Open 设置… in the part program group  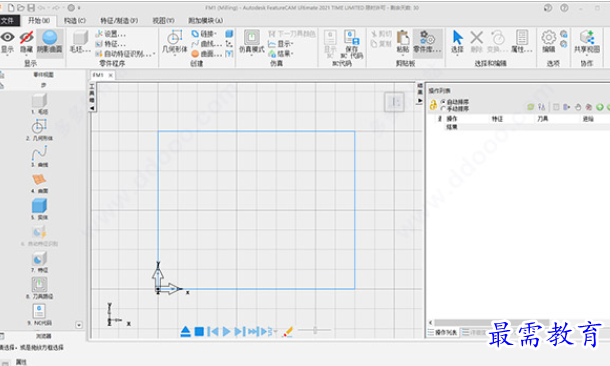tap(111, 34)
